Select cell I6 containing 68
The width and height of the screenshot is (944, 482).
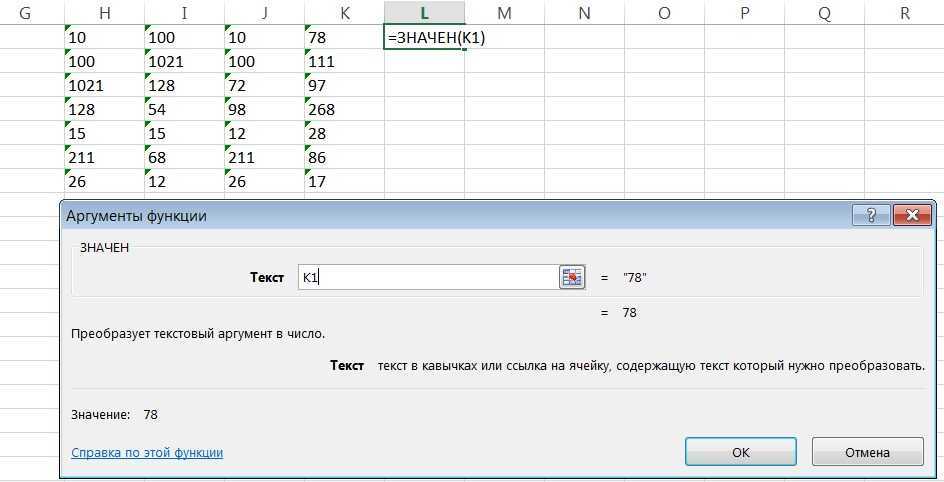pos(184,158)
